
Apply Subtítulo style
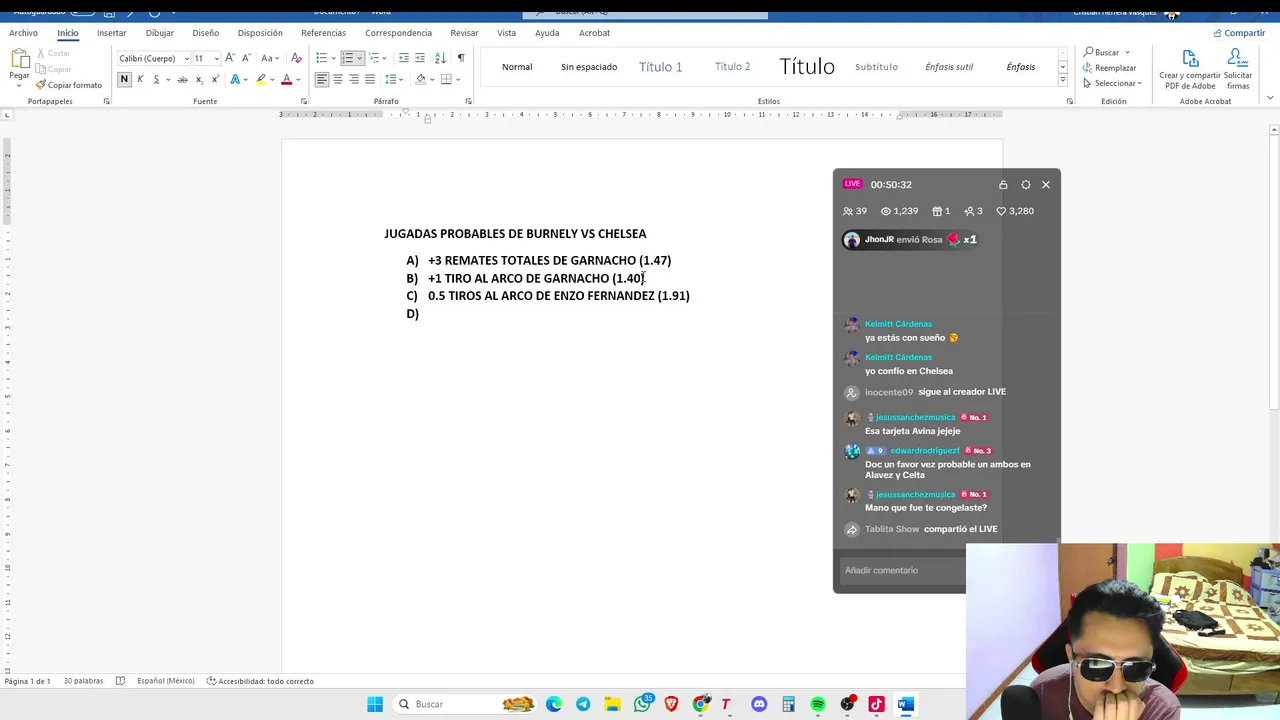point(876,67)
